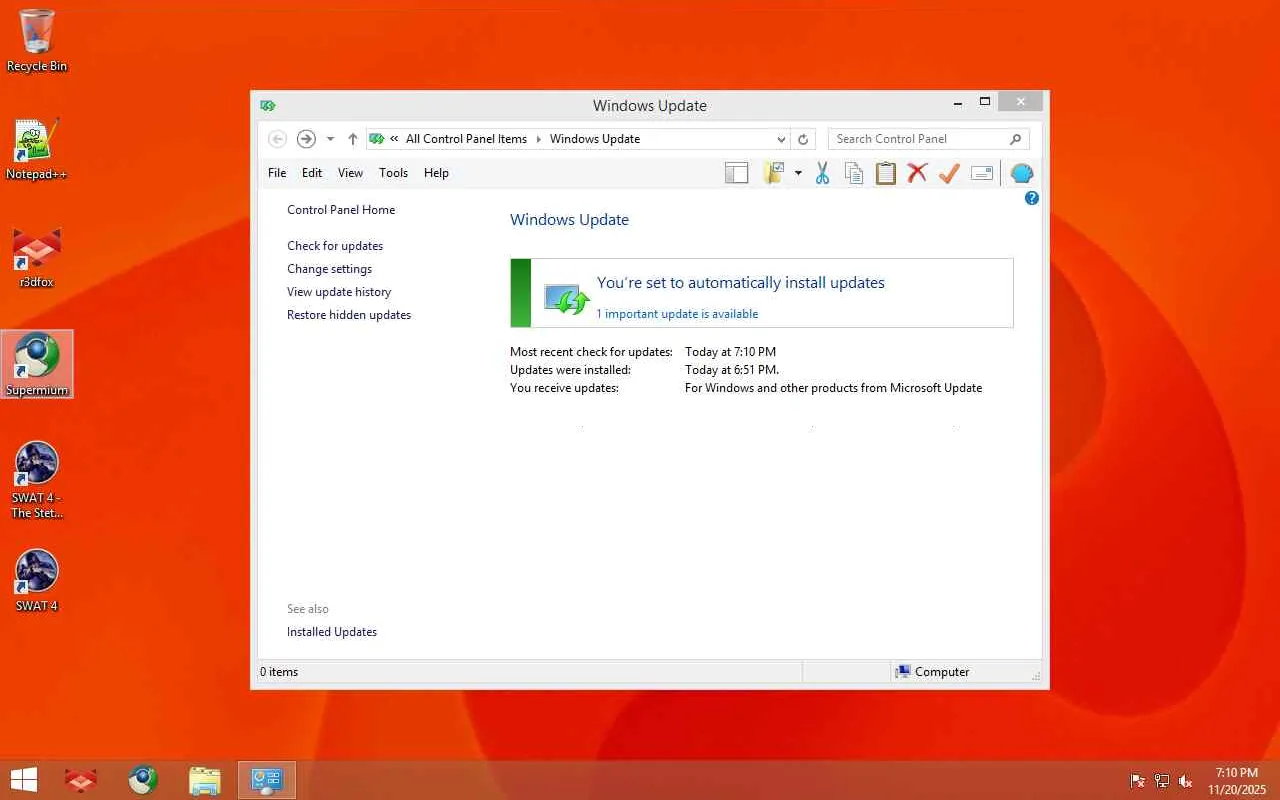Screen dimensions: 1280x800
Task: Click the breadcrumb double-chevron expander
Action: [395, 139]
